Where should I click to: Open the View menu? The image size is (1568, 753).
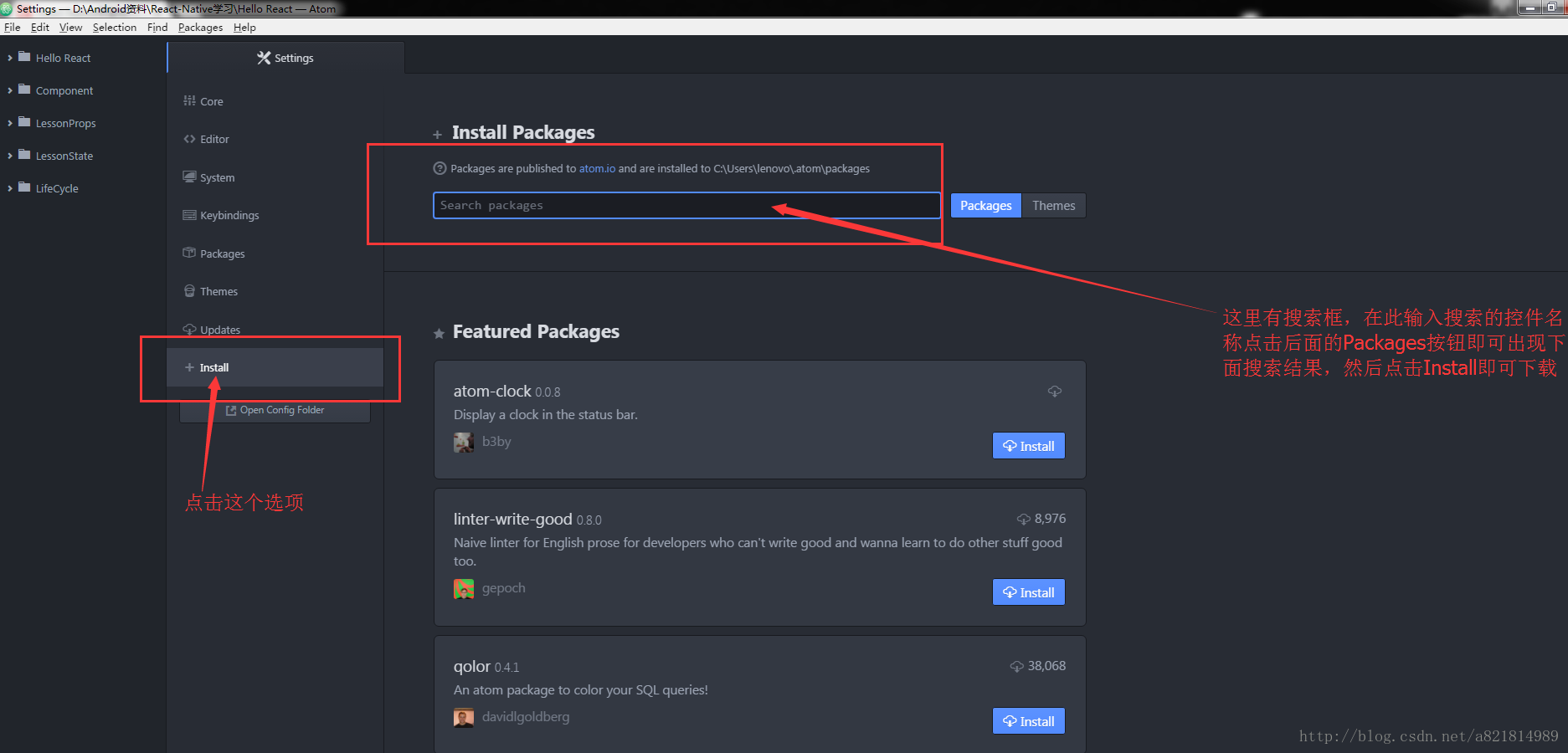70,27
